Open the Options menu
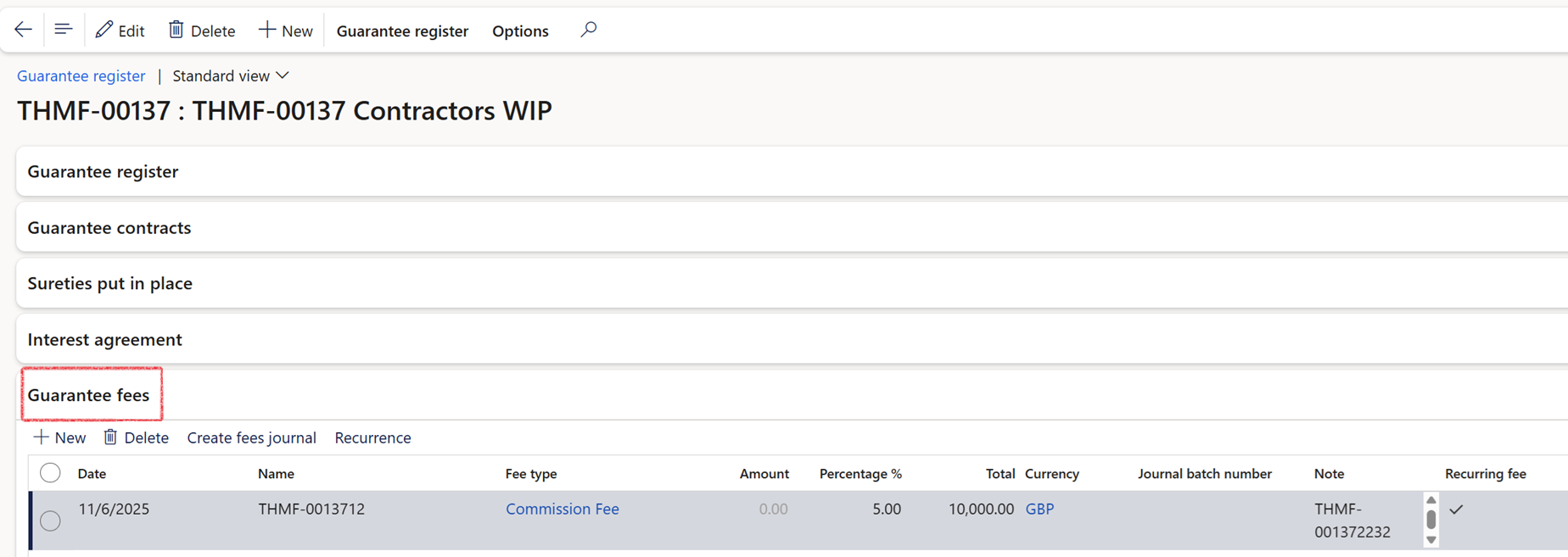This screenshot has height=557, width=1568. (520, 31)
